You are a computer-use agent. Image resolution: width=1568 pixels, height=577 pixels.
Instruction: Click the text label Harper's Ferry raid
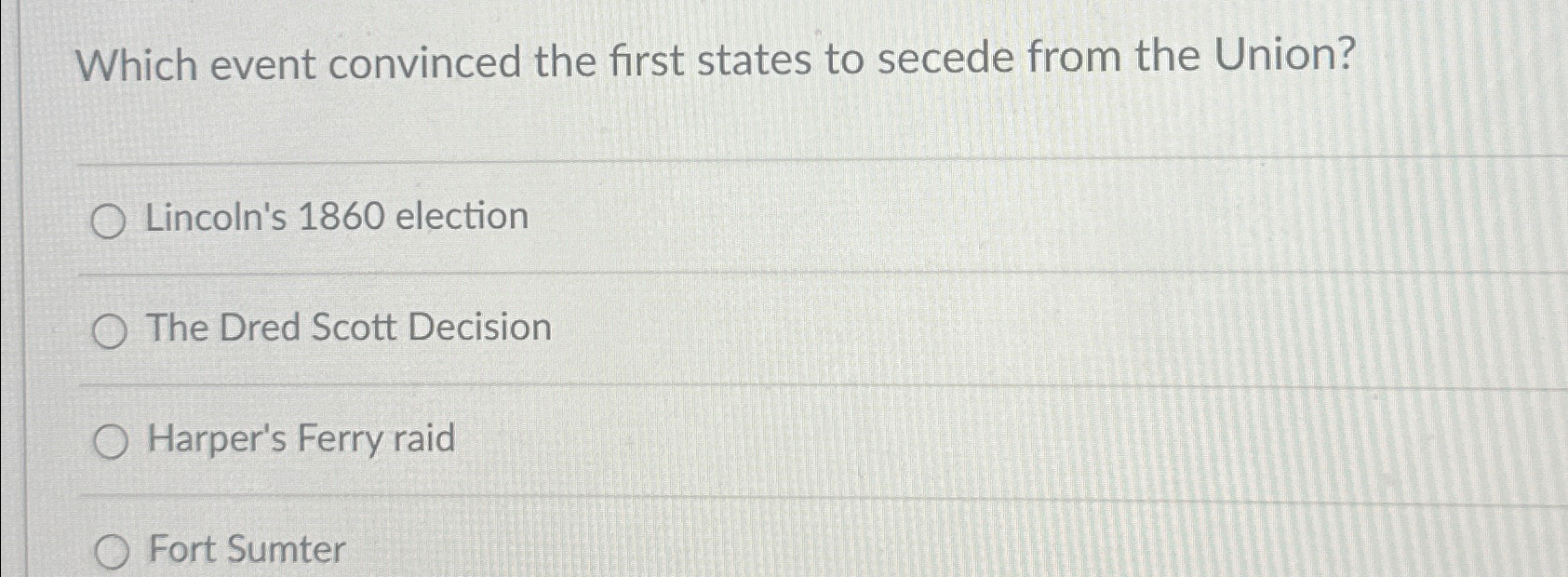(x=300, y=439)
